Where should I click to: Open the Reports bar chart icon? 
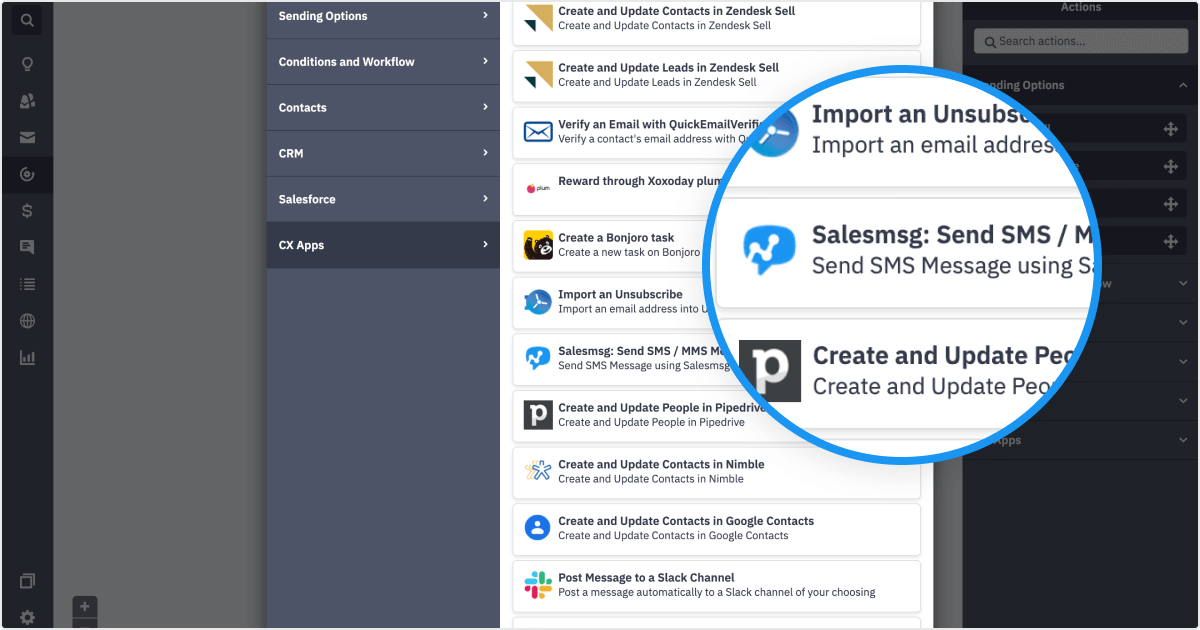pyautogui.click(x=27, y=357)
